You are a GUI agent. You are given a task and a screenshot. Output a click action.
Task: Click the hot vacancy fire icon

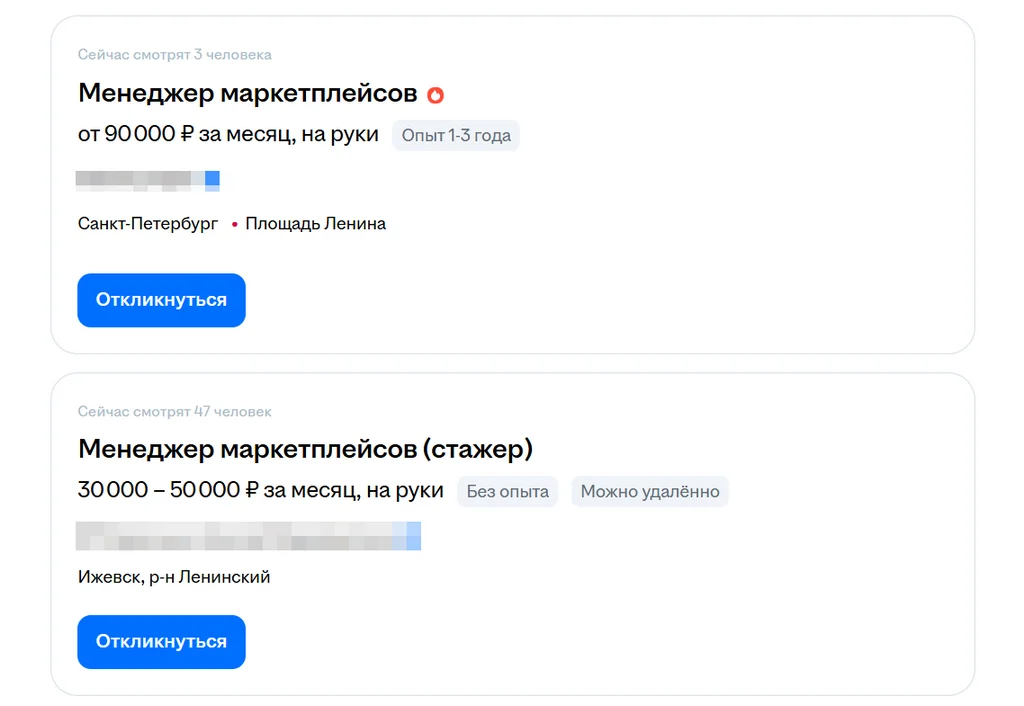[435, 95]
